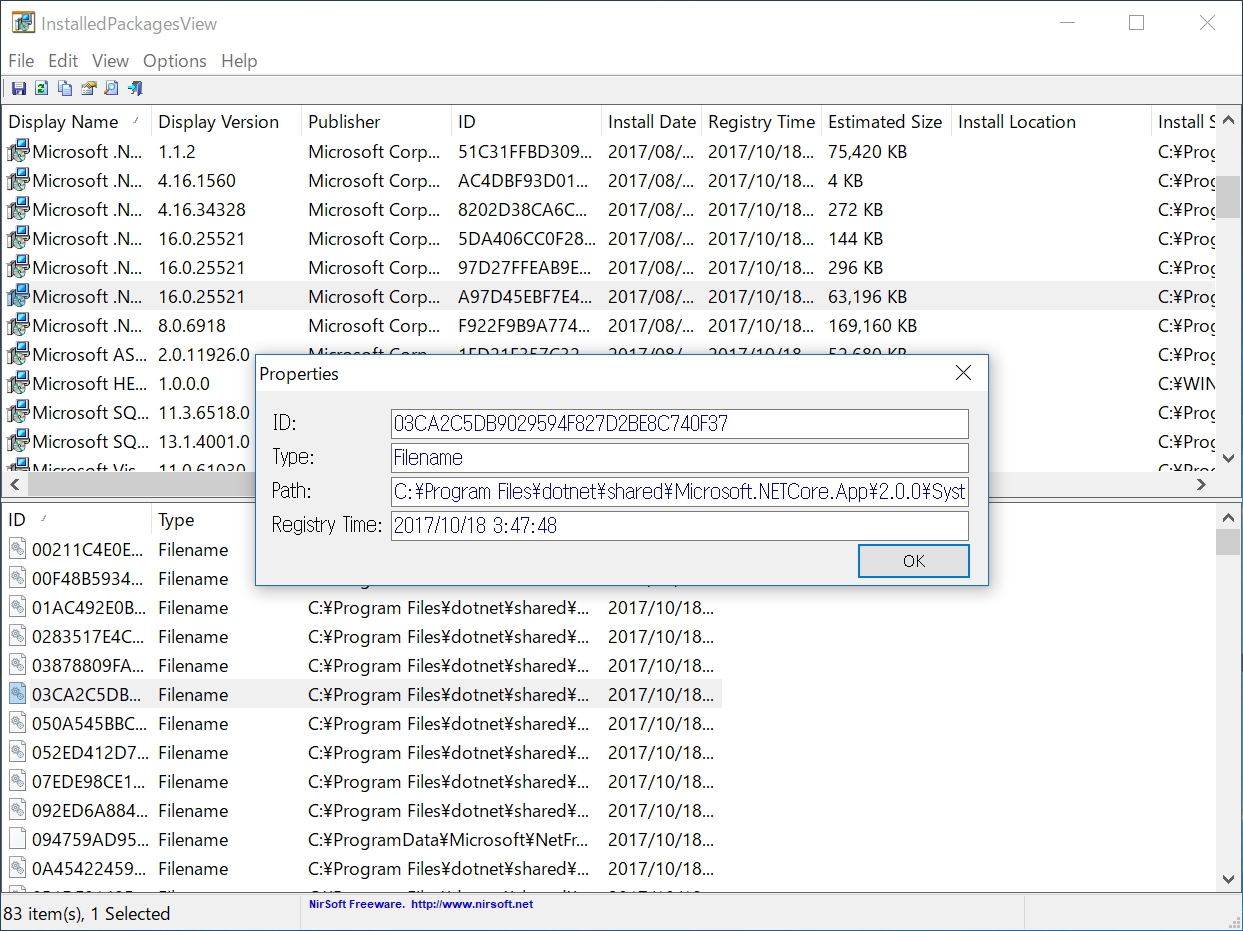Screen dimensions: 1243x931
Task: Open the View menu
Action: (110, 61)
